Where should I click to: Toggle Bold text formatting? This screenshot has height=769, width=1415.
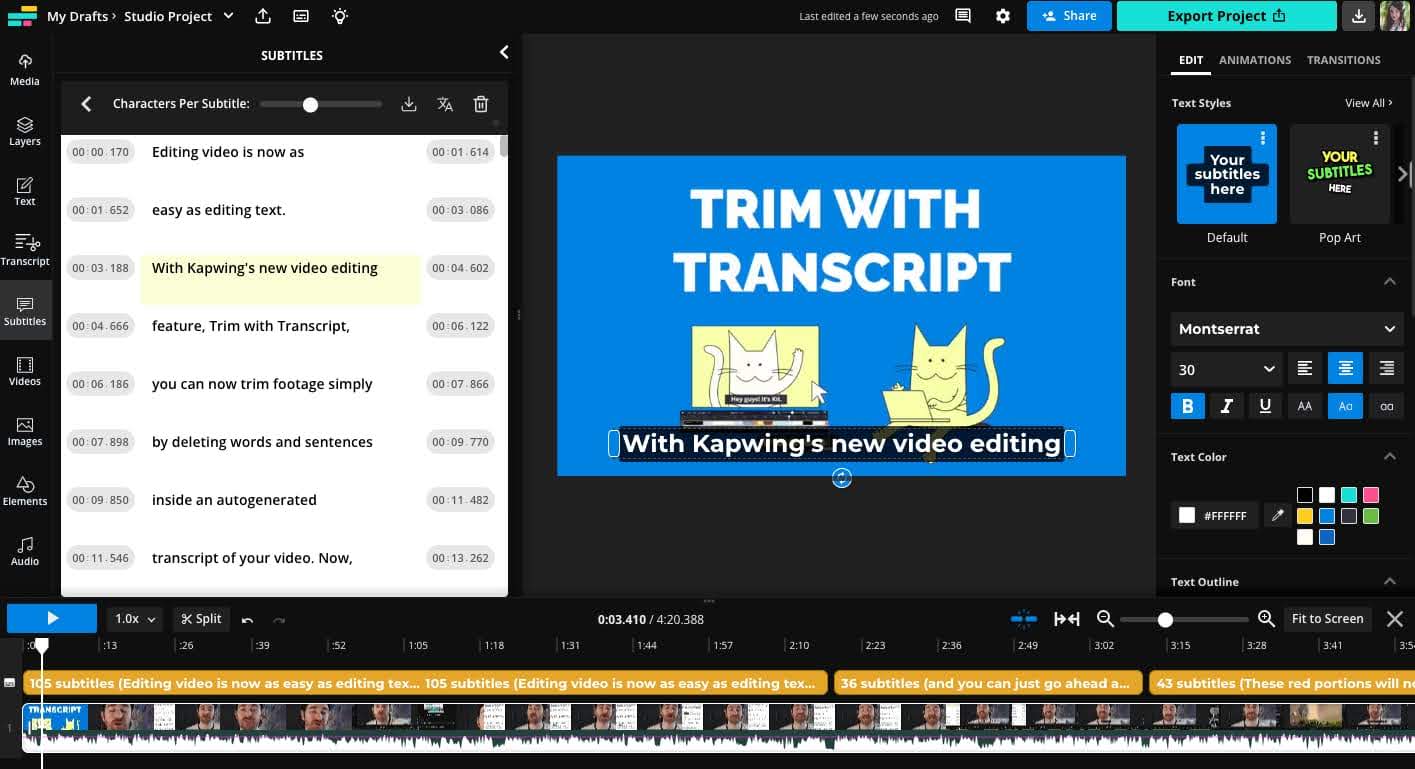tap(1187, 406)
